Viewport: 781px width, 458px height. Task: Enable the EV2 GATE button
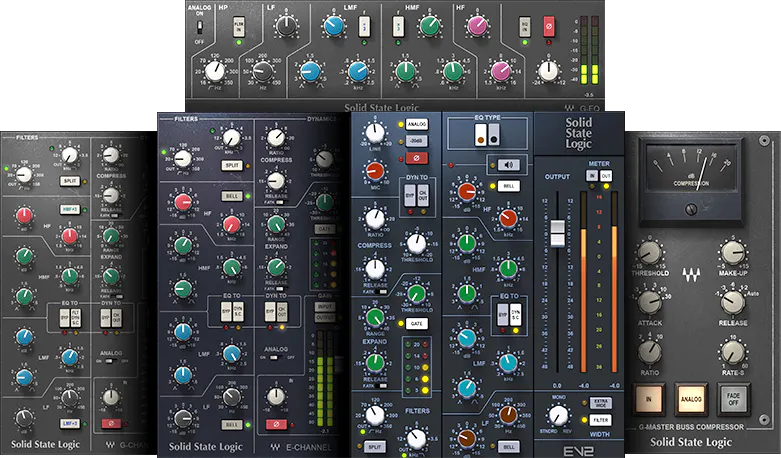[417, 324]
